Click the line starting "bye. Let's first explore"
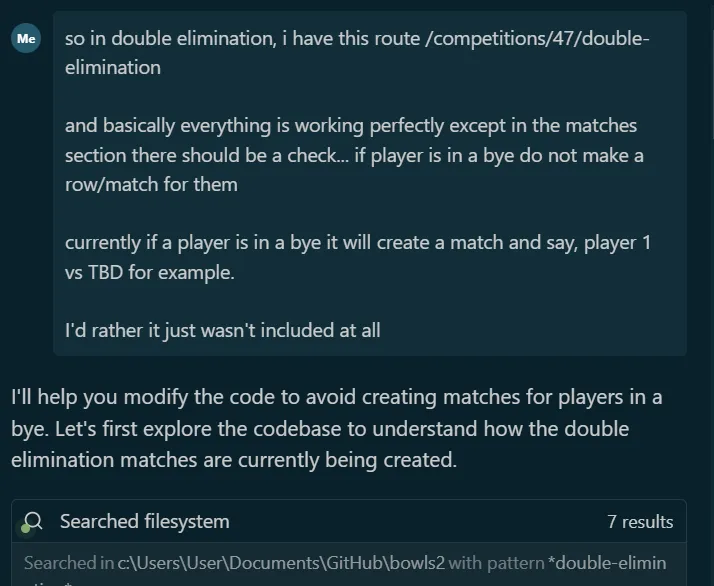714x586 pixels. coord(320,429)
